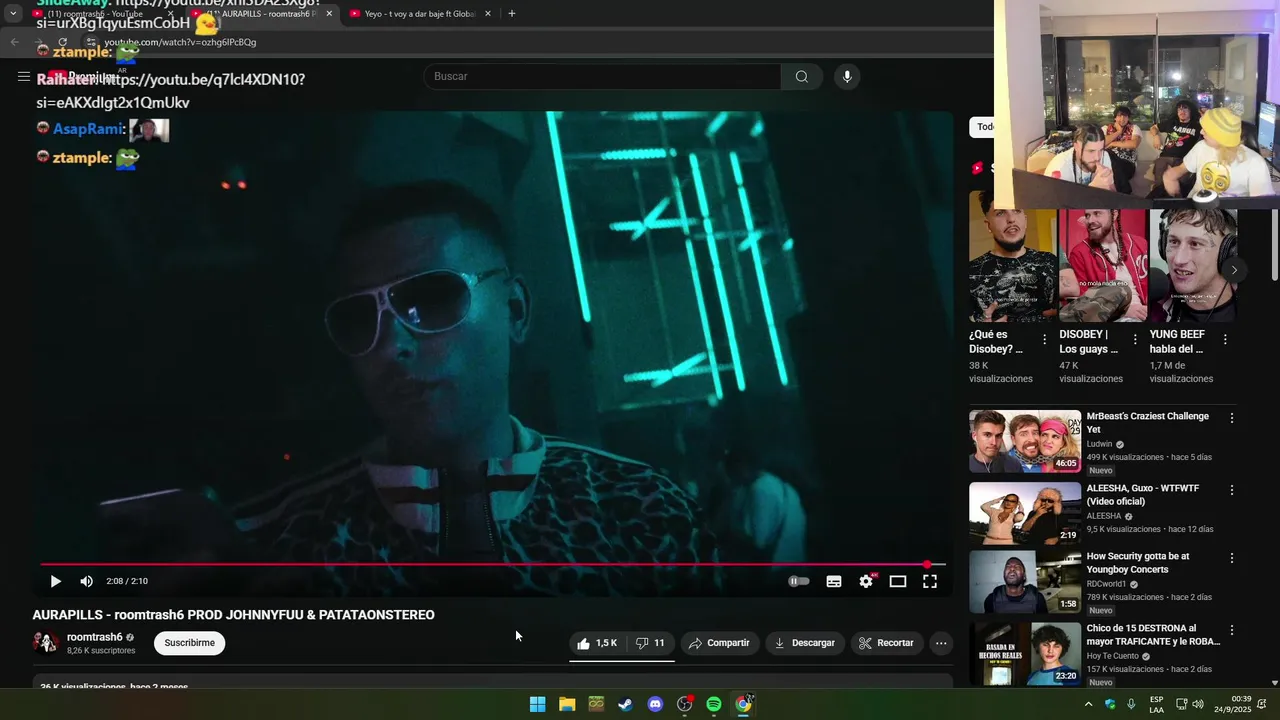Click the Compartir button
Screen dimensions: 1280x720
[x=719, y=643]
